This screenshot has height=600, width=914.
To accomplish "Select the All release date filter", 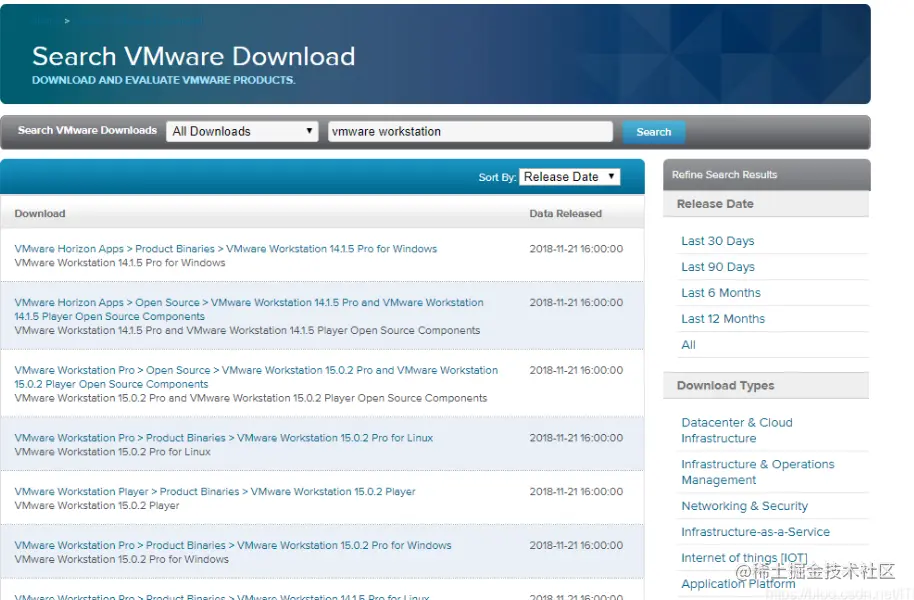I will [x=688, y=345].
